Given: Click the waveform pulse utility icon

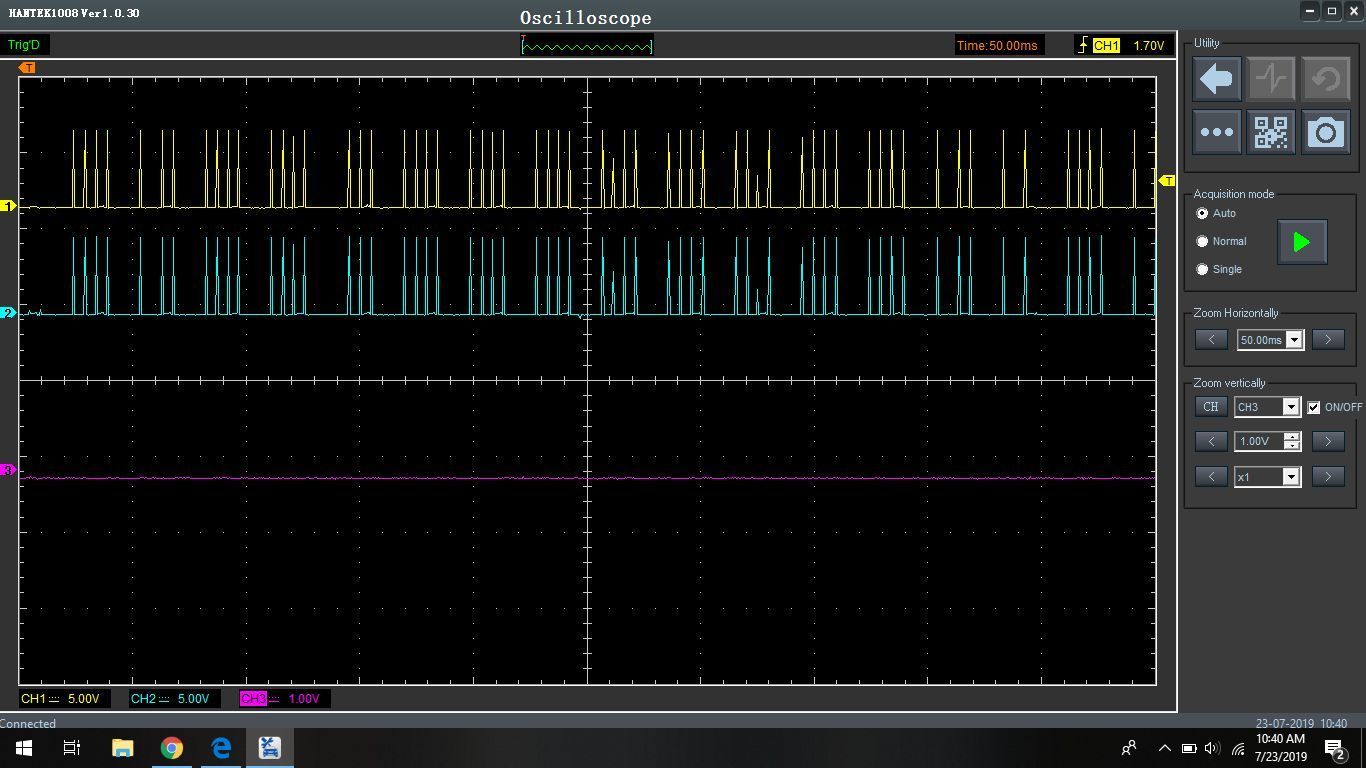Looking at the screenshot, I should (x=1271, y=79).
